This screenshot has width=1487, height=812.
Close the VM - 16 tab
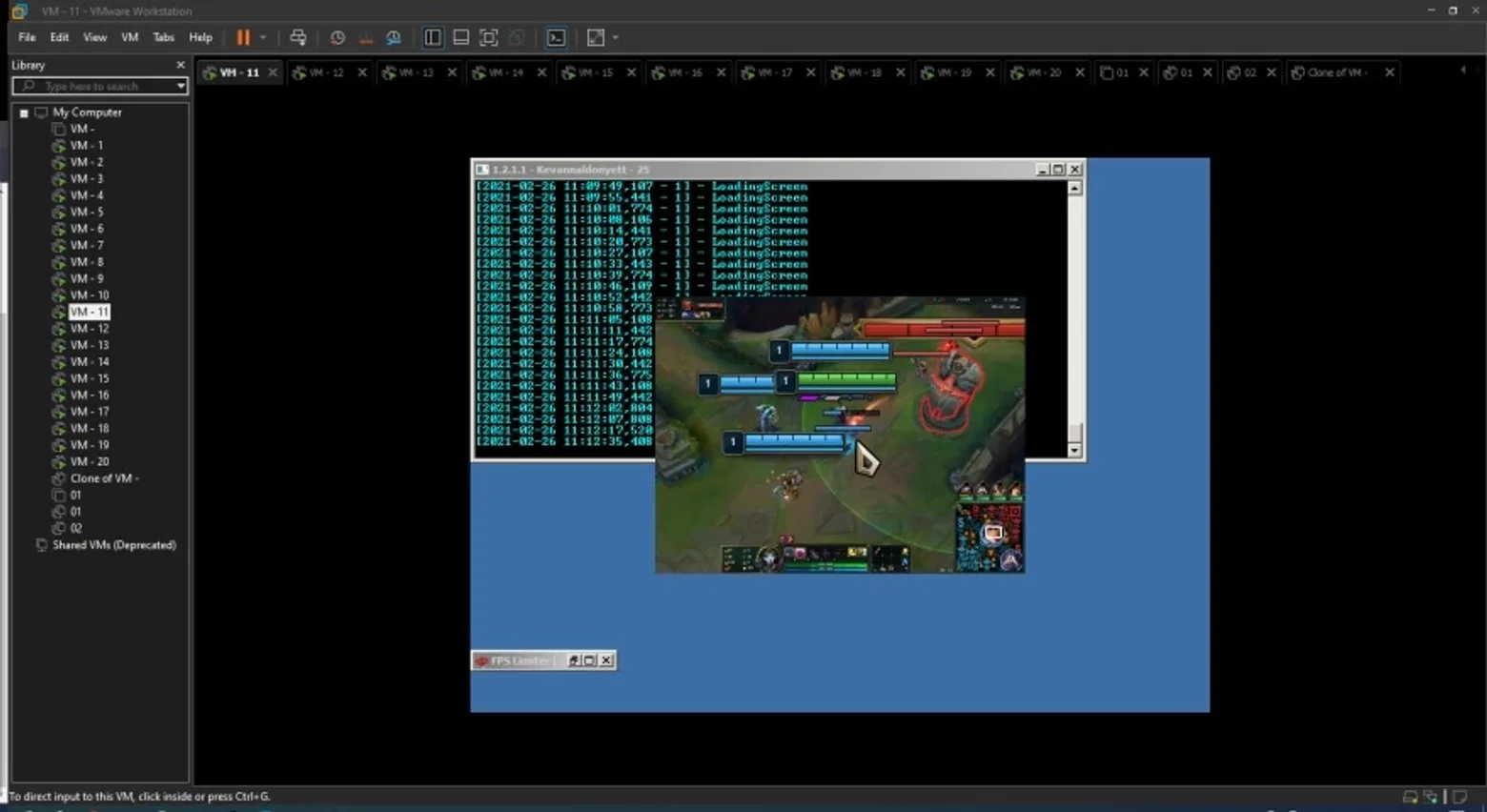721,72
